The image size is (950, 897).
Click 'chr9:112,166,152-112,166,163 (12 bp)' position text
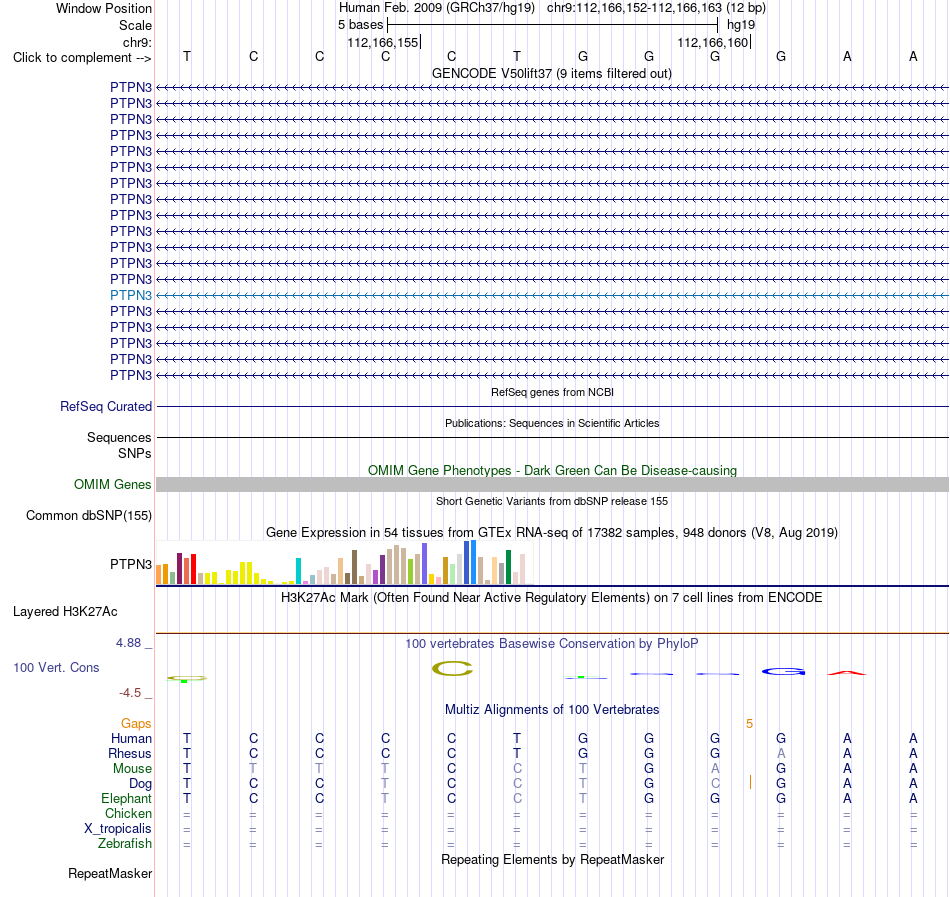click(x=656, y=8)
